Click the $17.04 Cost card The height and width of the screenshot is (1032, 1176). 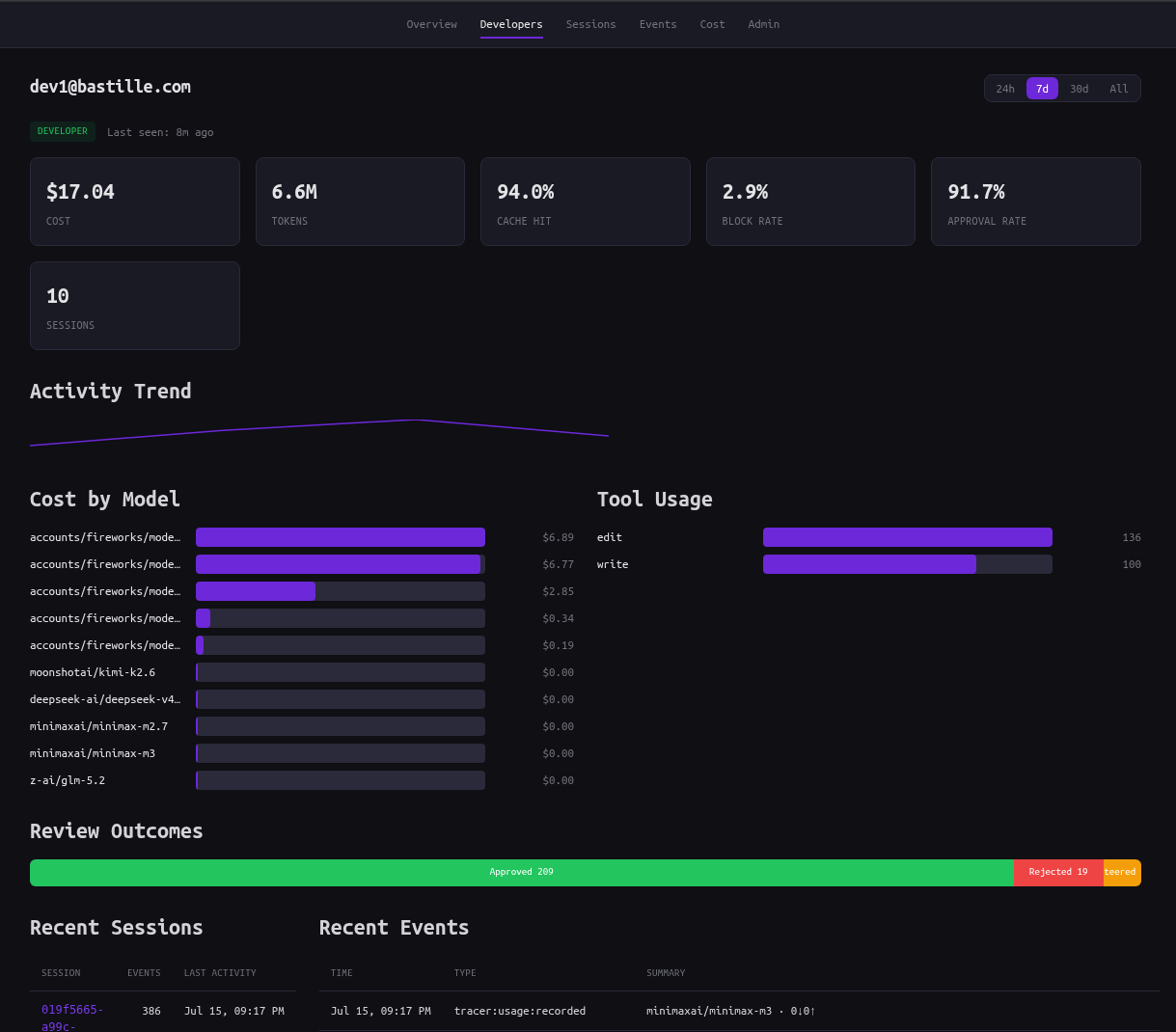(135, 202)
